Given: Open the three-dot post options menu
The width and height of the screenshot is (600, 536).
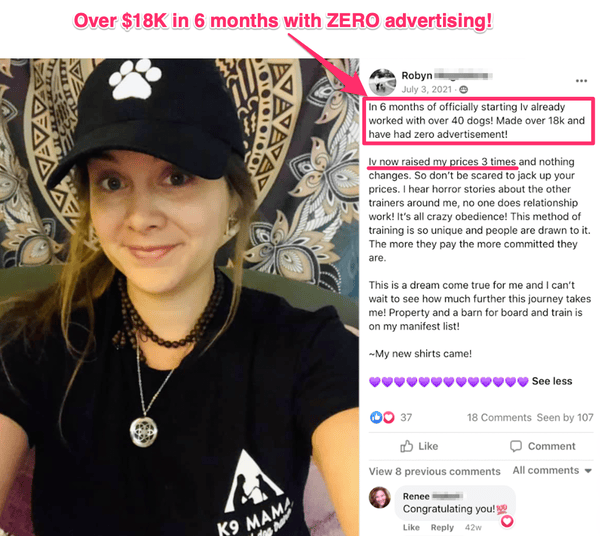Looking at the screenshot, I should coord(581,80).
